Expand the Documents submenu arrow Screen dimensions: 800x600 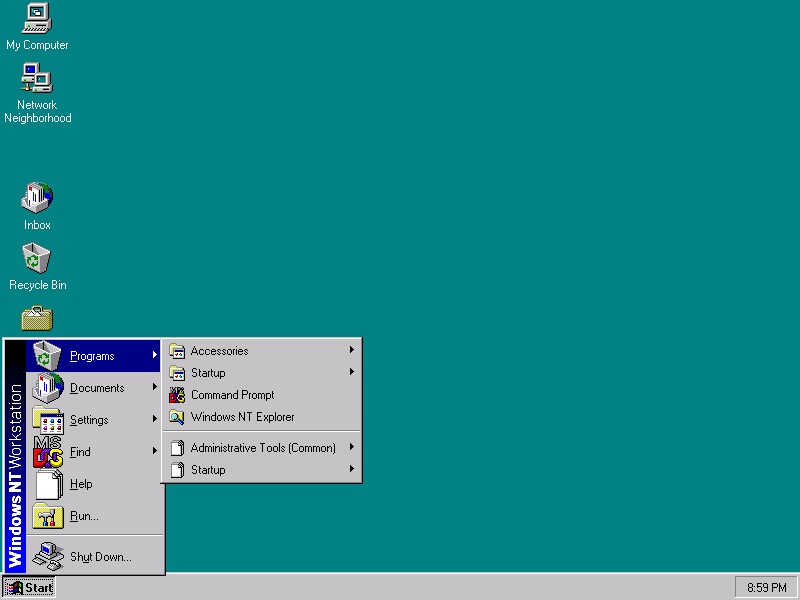155,387
